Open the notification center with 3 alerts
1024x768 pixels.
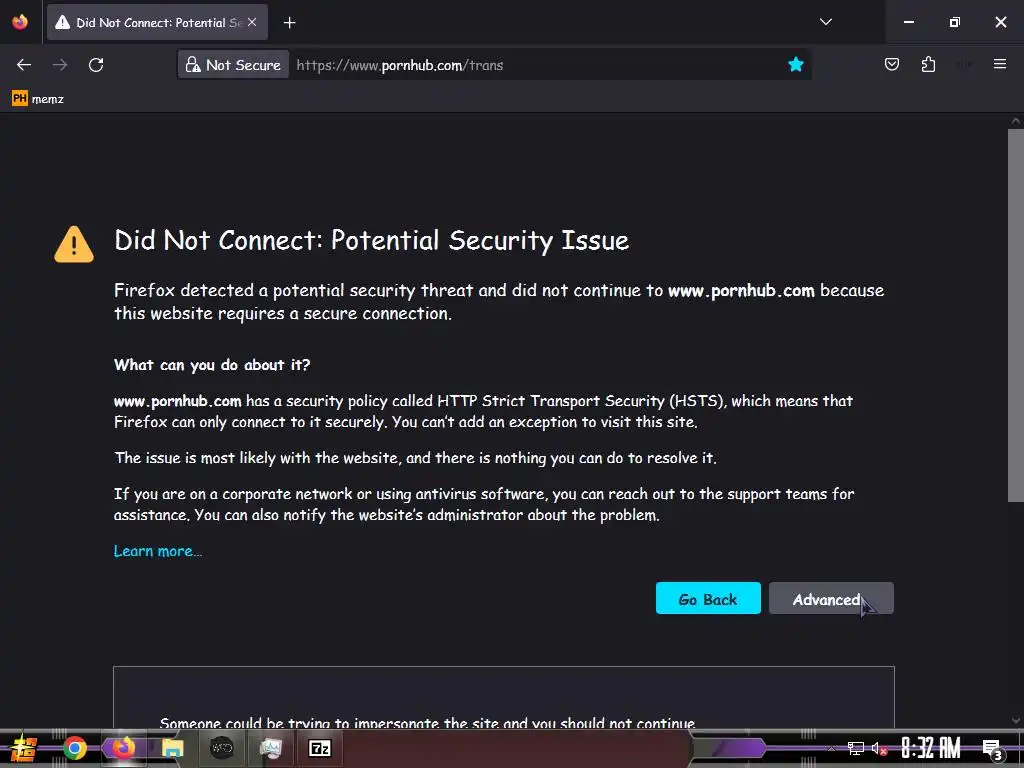[x=992, y=749]
